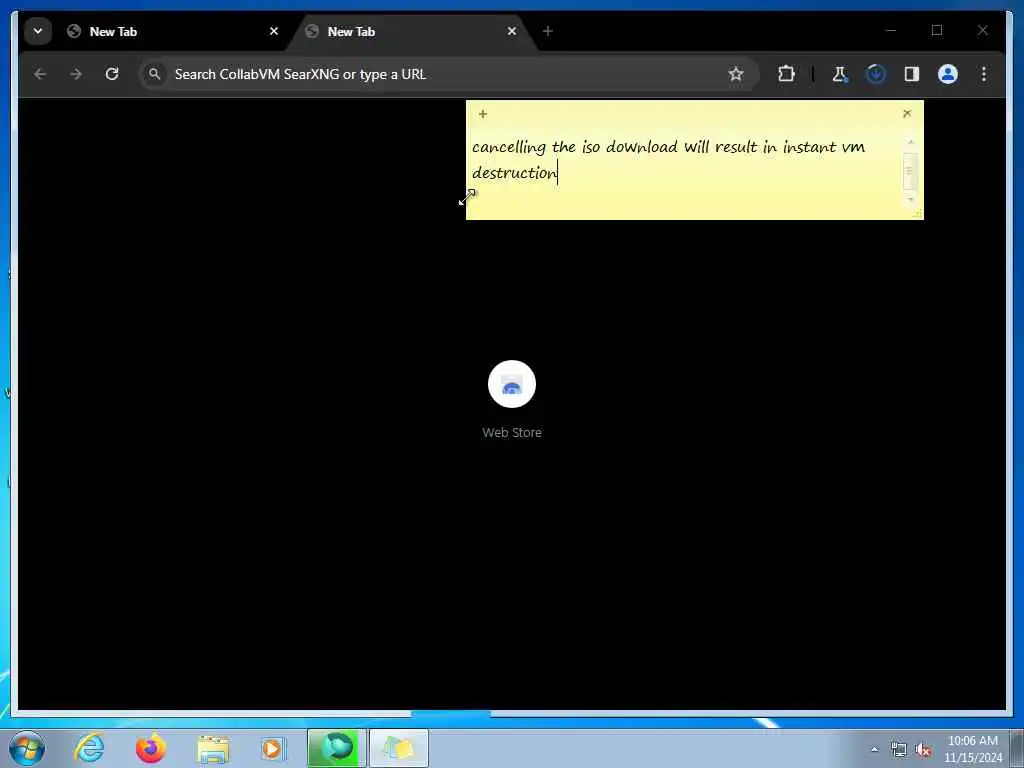The image size is (1024, 768).
Task: Open a new tab with plus button
Action: pyautogui.click(x=548, y=31)
